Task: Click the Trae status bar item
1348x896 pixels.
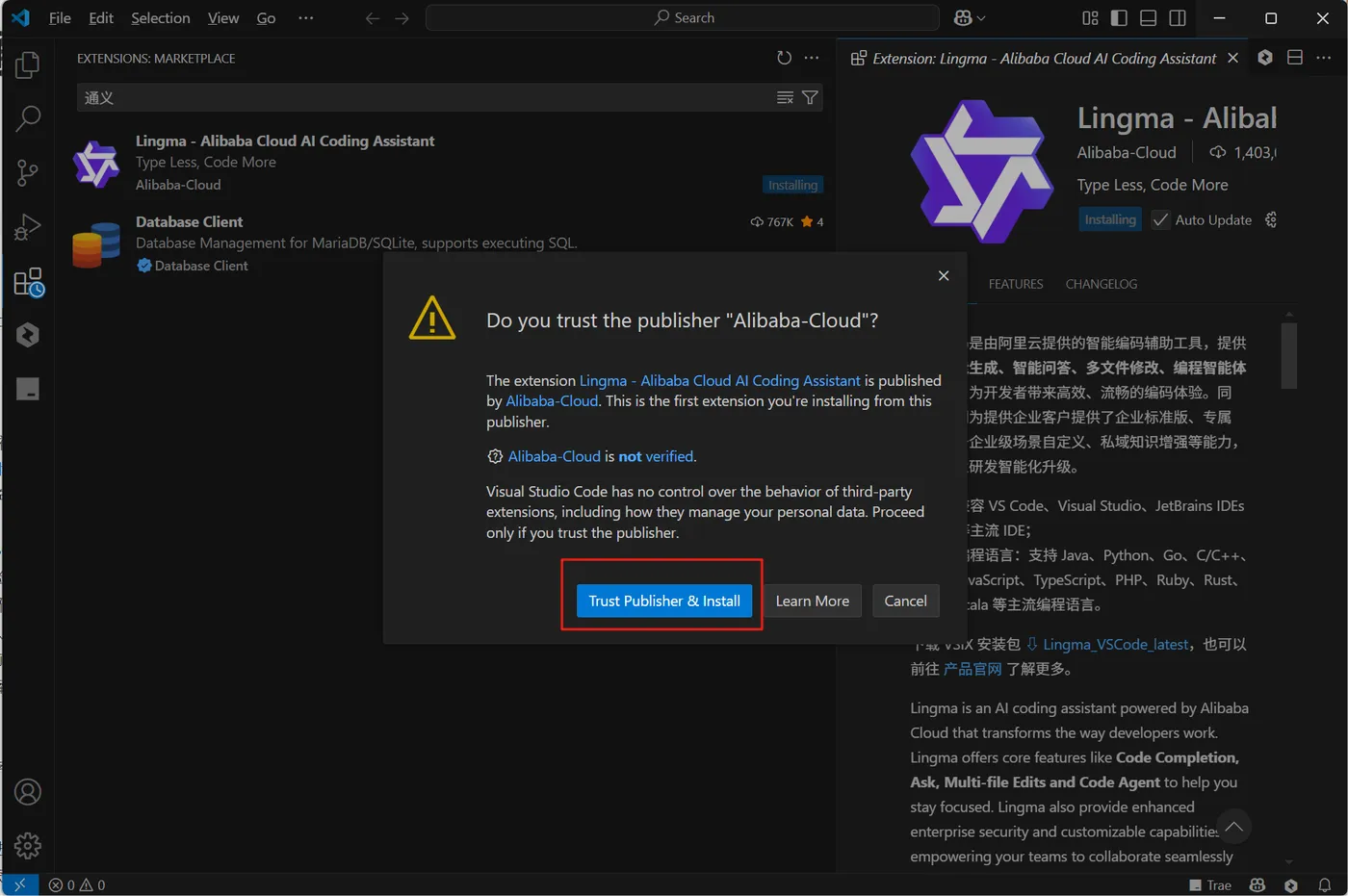Action: point(1210,884)
